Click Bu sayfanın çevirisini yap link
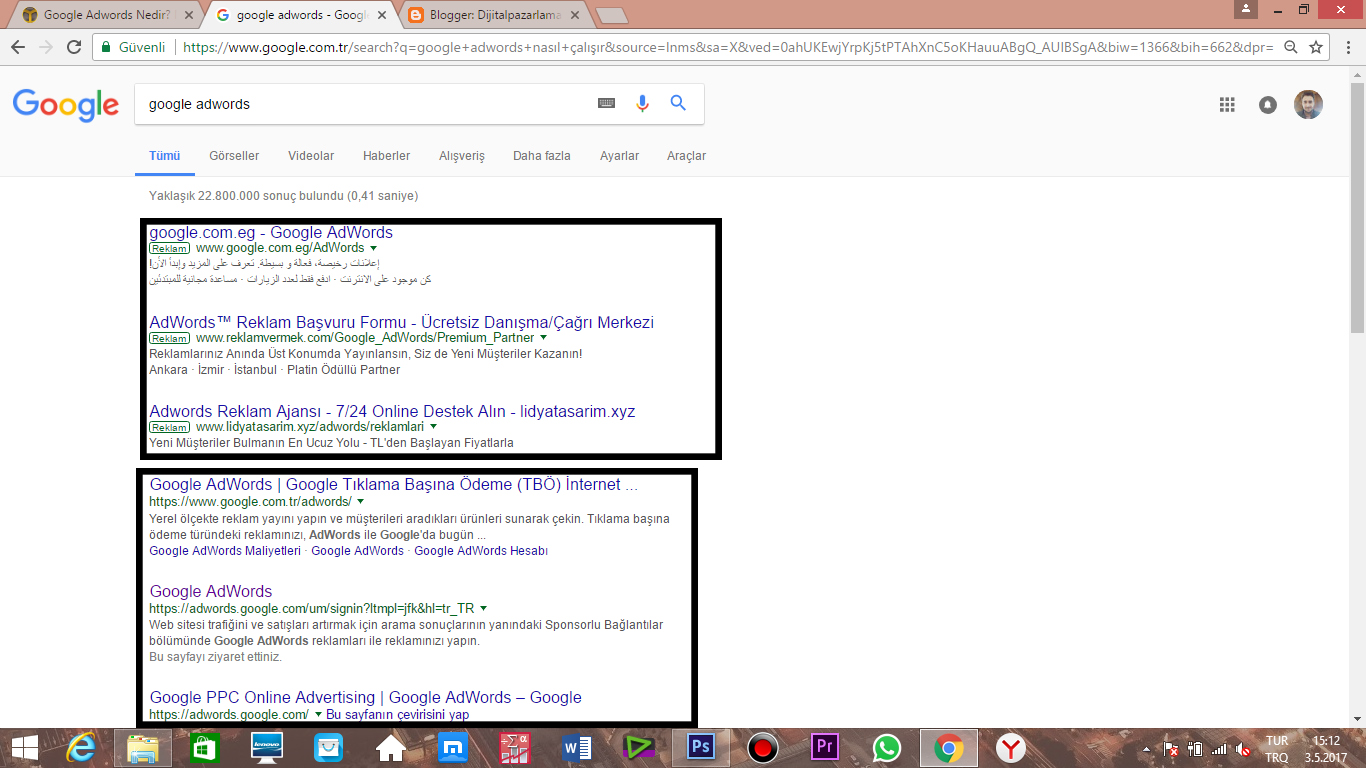The image size is (1366, 768). (398, 715)
